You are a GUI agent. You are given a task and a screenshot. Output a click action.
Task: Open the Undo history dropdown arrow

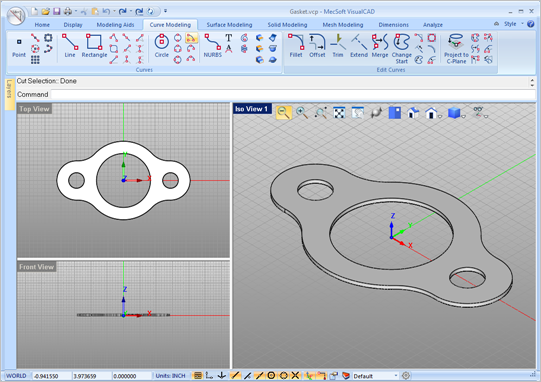coord(114,11)
